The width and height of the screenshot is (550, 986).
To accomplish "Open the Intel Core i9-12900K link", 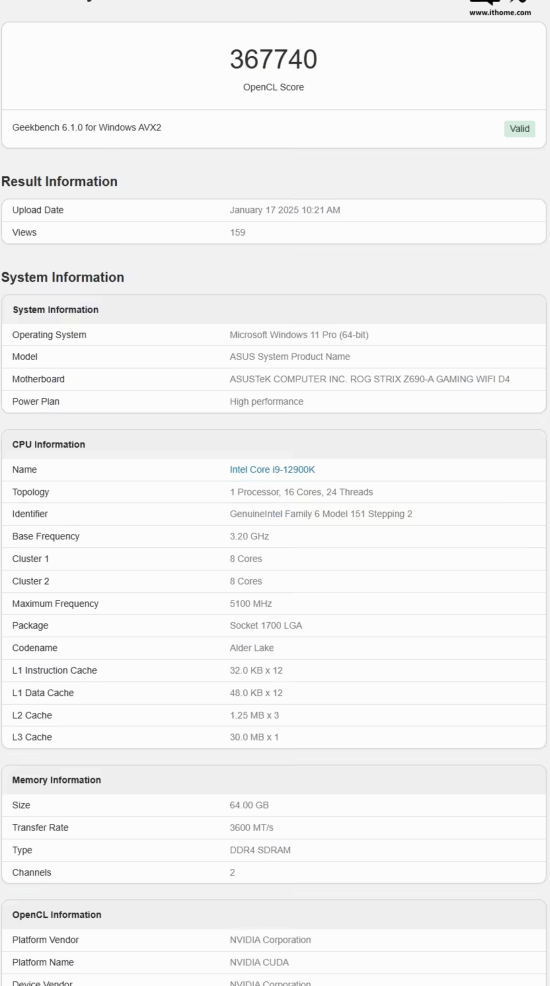I will point(272,470).
